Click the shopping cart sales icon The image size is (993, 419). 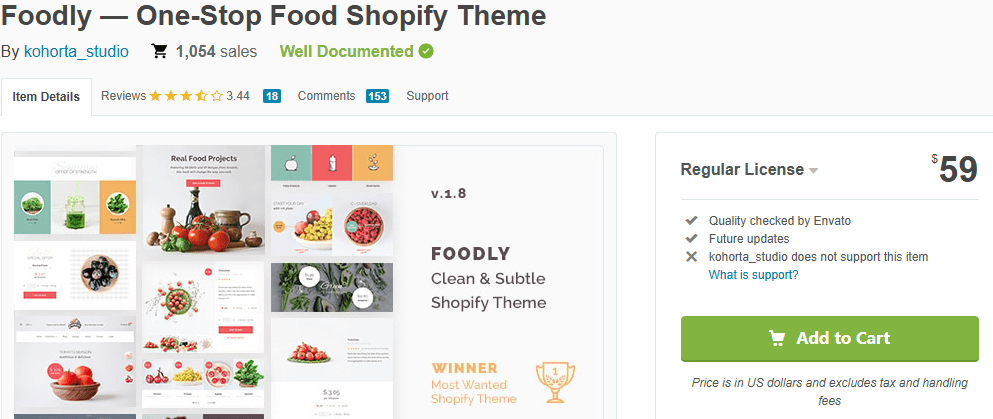tap(160, 51)
